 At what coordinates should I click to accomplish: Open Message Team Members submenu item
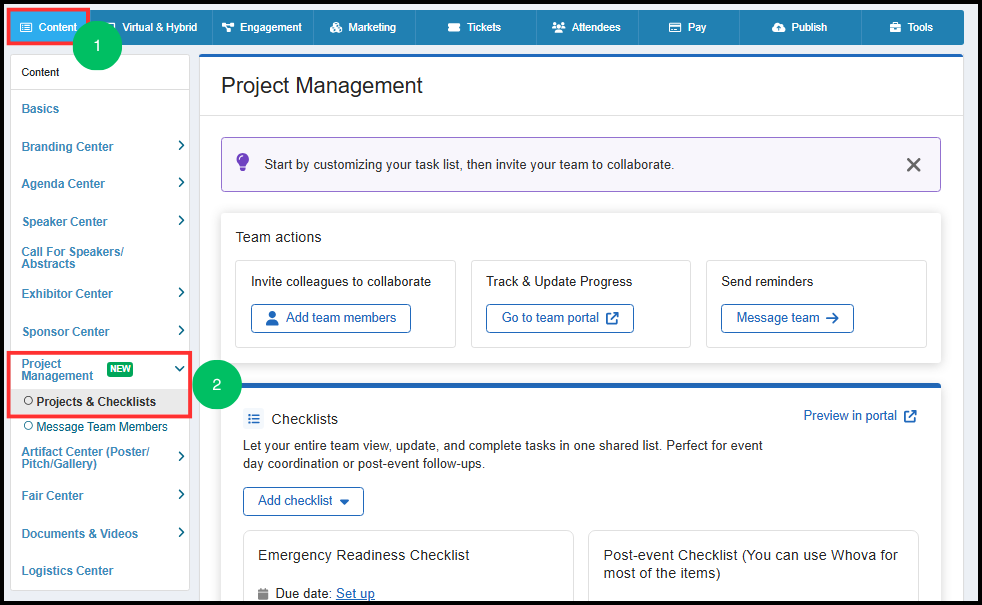[101, 427]
